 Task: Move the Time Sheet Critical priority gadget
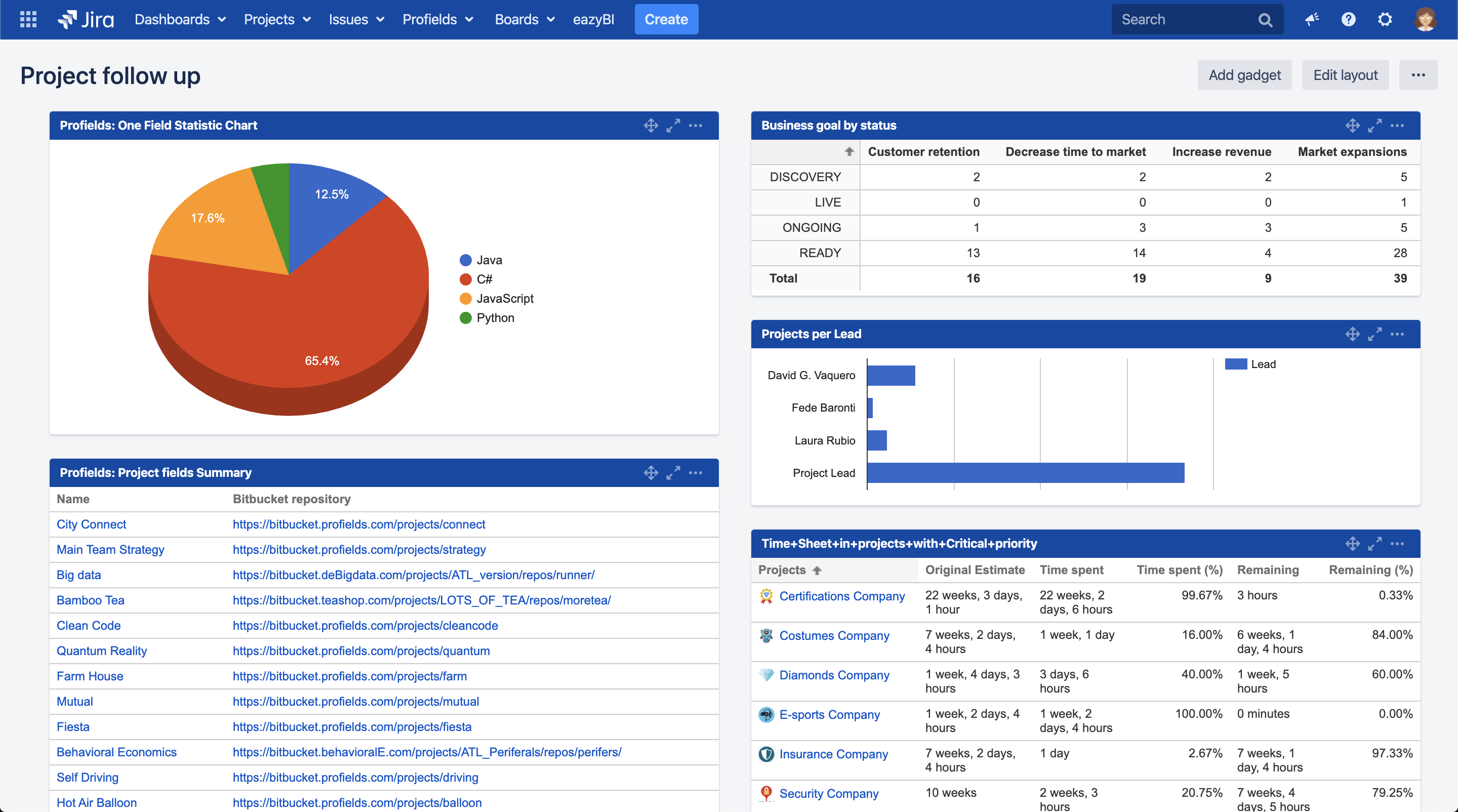click(x=1353, y=543)
